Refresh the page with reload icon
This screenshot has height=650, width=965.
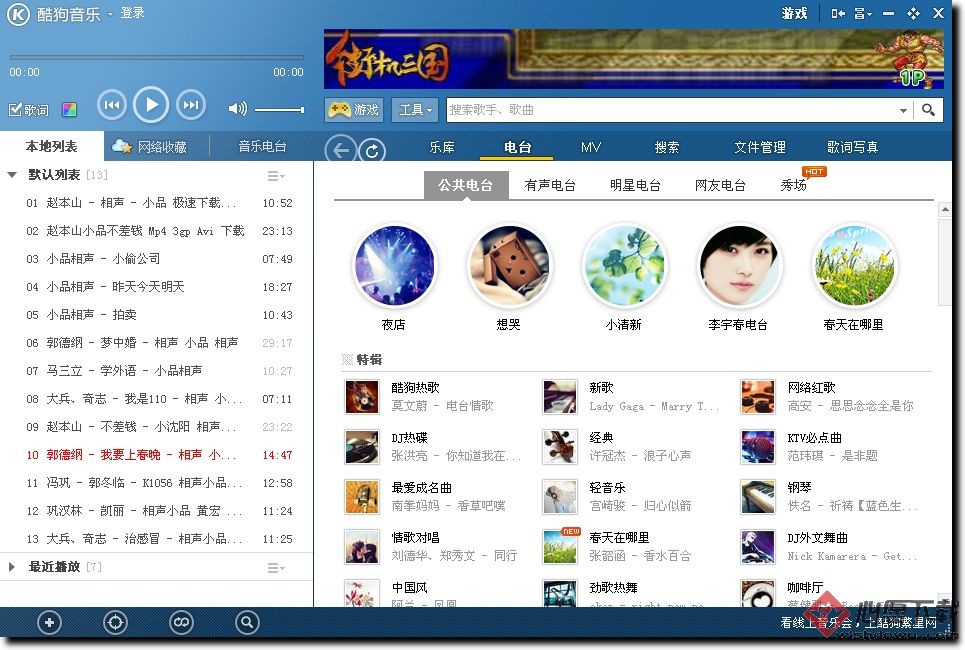tap(372, 150)
